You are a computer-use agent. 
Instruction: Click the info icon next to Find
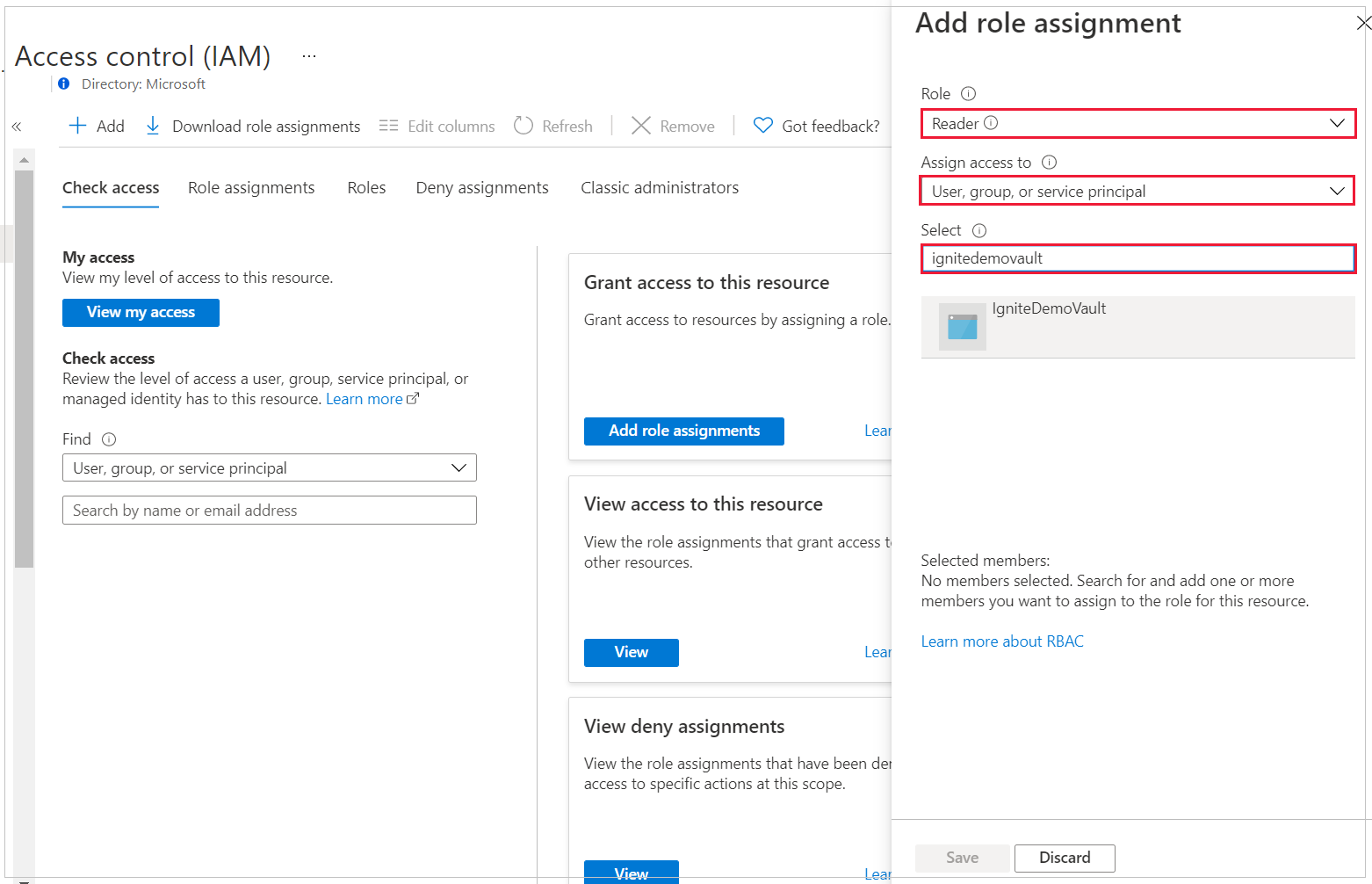click(x=109, y=439)
